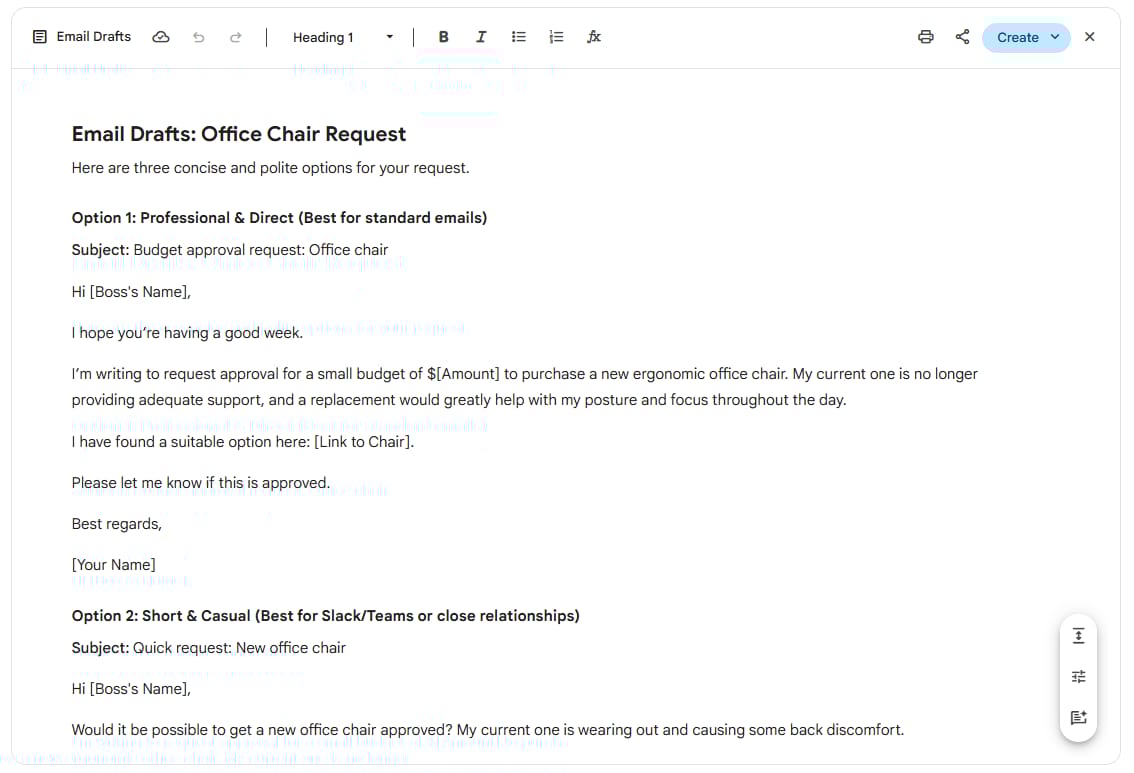Image resolution: width=1134 pixels, height=773 pixels.
Task: Click the "Best regards," line
Action: 116,524
